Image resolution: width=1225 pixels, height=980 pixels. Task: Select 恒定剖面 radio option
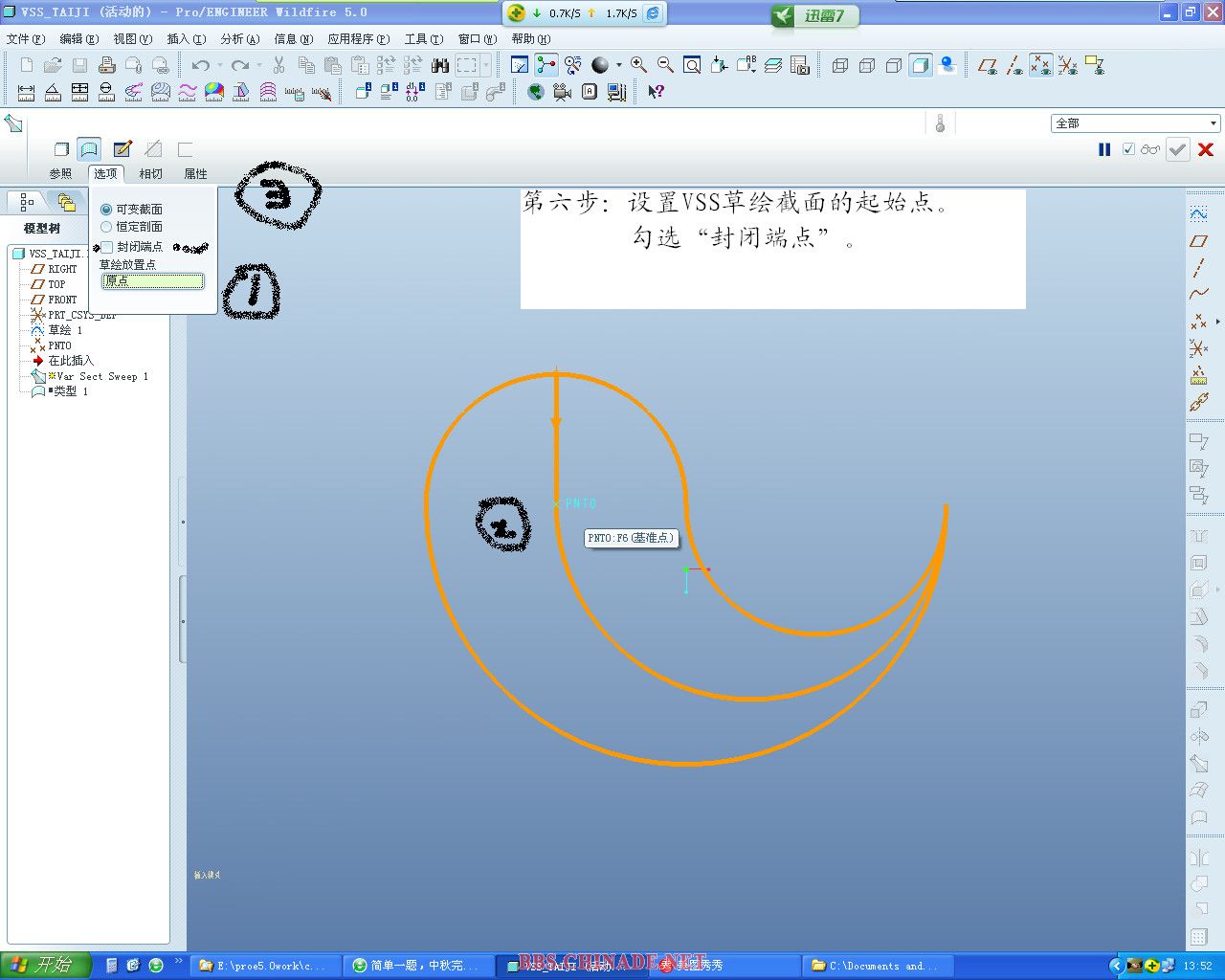pos(106,227)
